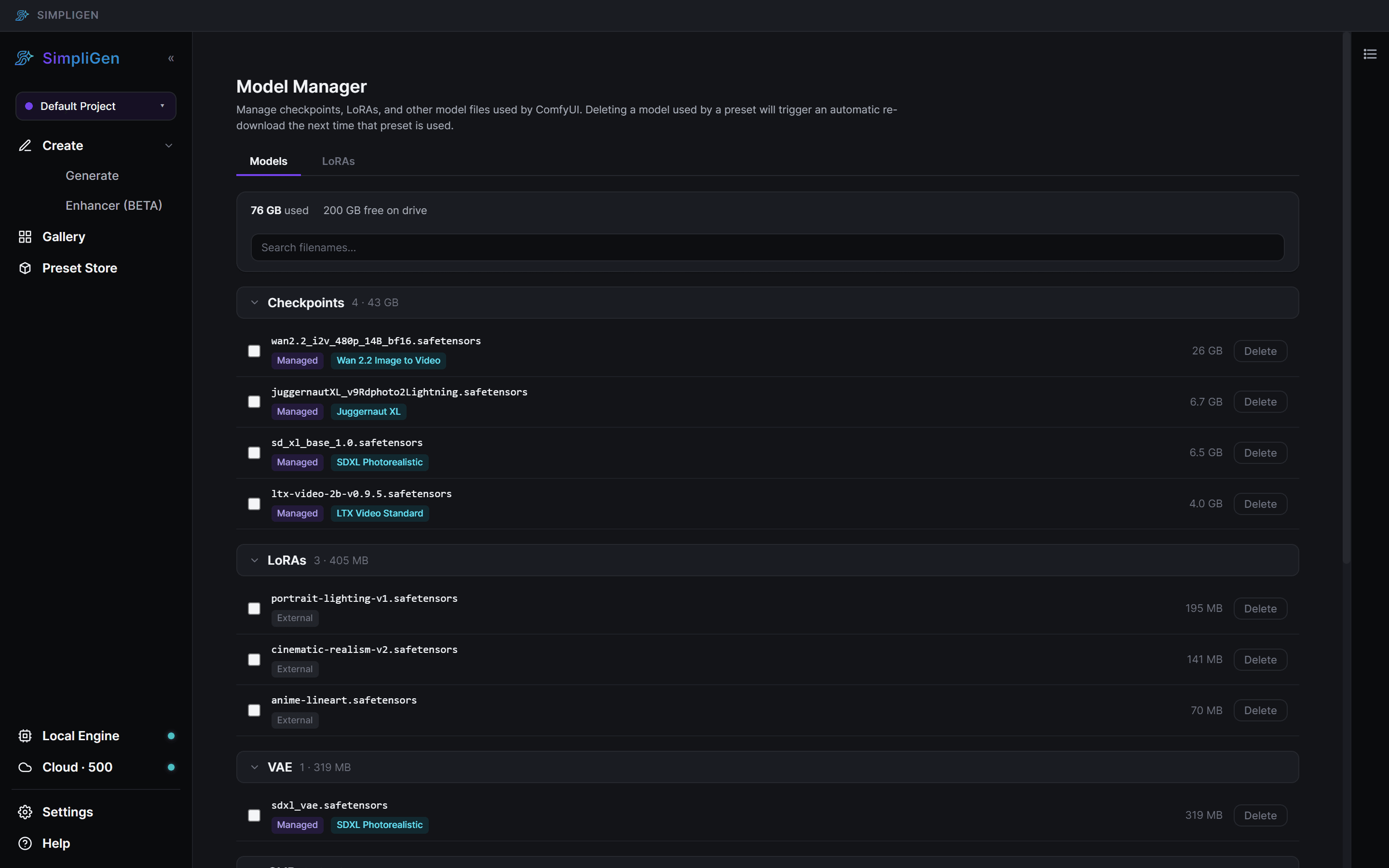The width and height of the screenshot is (1389, 868).
Task: Click the Cloud credits cloud icon
Action: coord(25,768)
